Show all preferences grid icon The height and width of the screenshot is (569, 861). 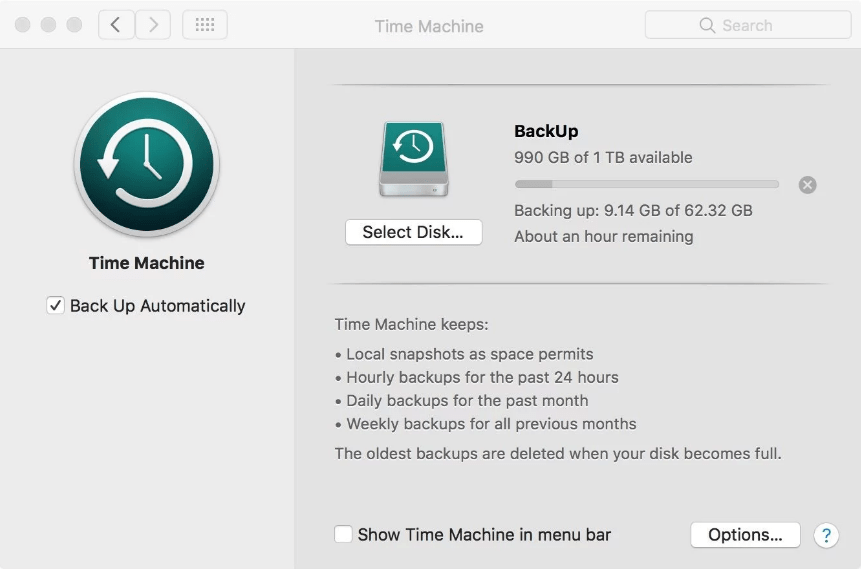pyautogui.click(x=205, y=25)
